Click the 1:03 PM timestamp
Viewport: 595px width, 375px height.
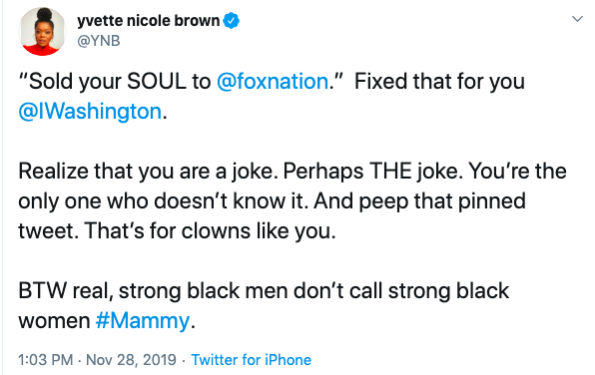(x=46, y=359)
